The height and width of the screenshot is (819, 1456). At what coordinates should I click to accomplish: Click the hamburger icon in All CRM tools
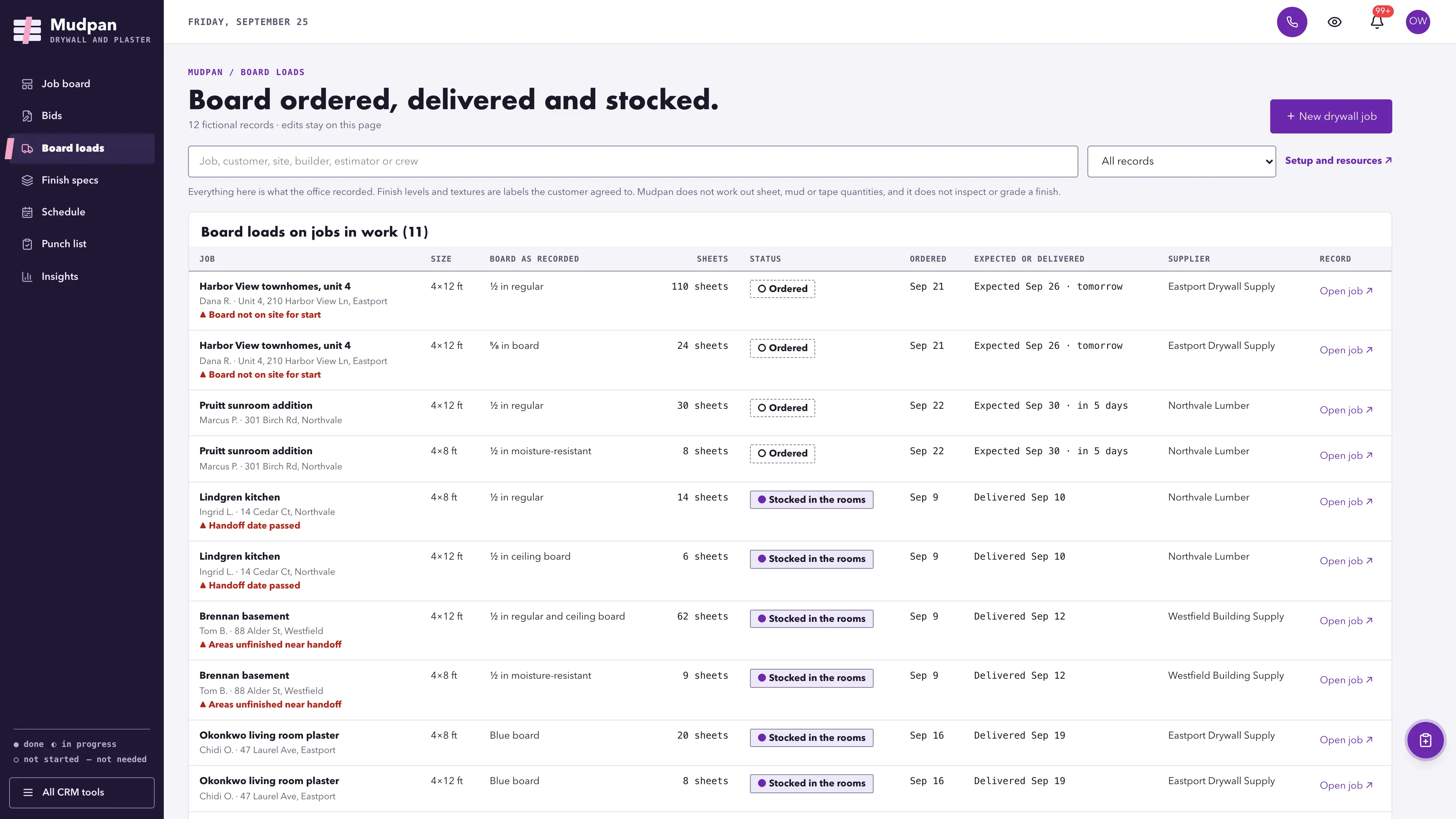tap(28, 792)
